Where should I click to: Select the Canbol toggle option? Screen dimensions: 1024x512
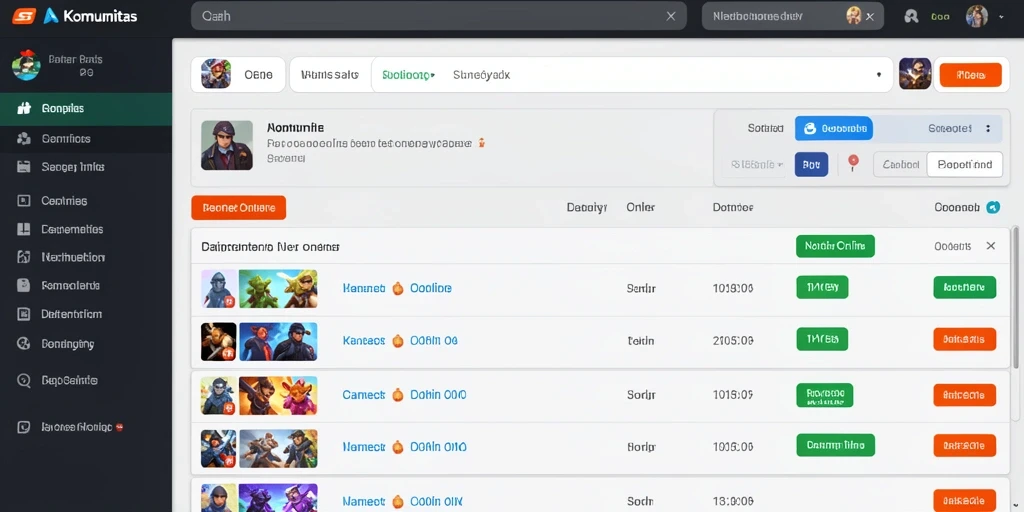click(901, 165)
